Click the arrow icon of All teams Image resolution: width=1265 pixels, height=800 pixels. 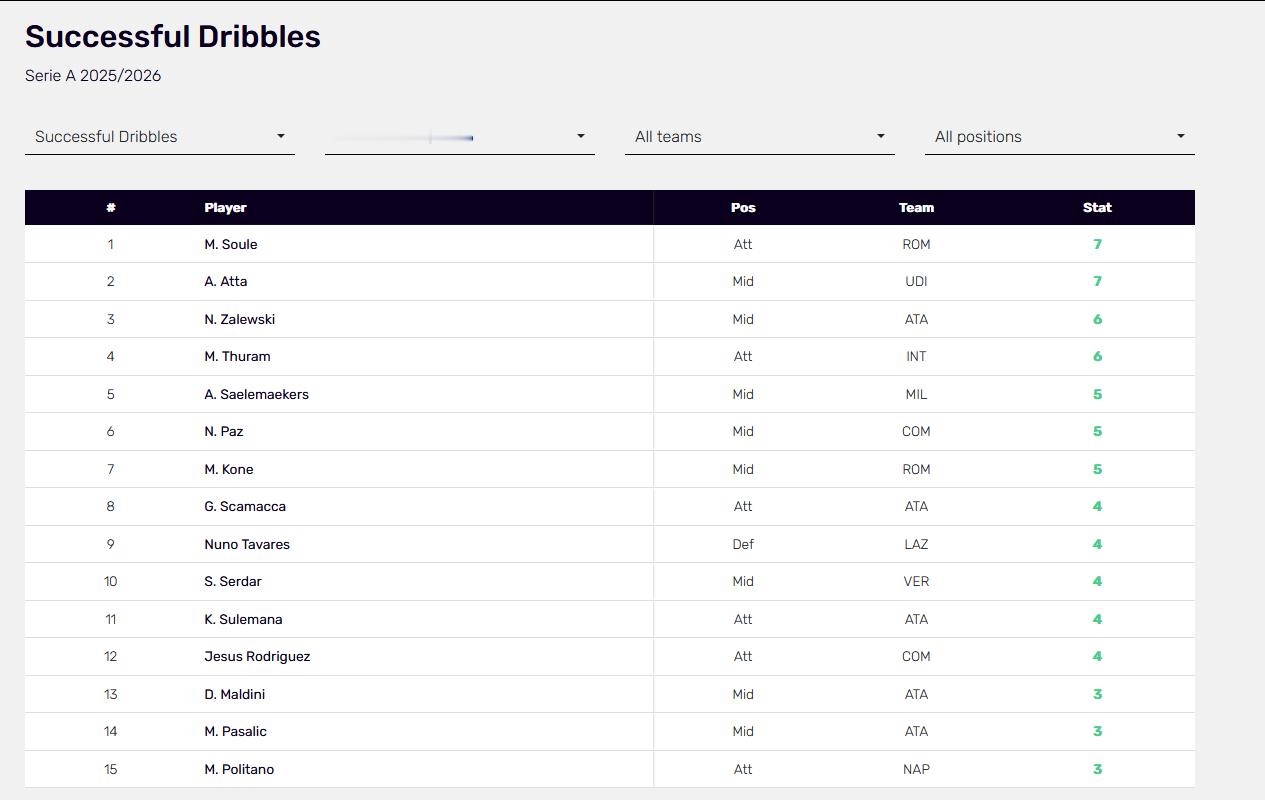(881, 136)
